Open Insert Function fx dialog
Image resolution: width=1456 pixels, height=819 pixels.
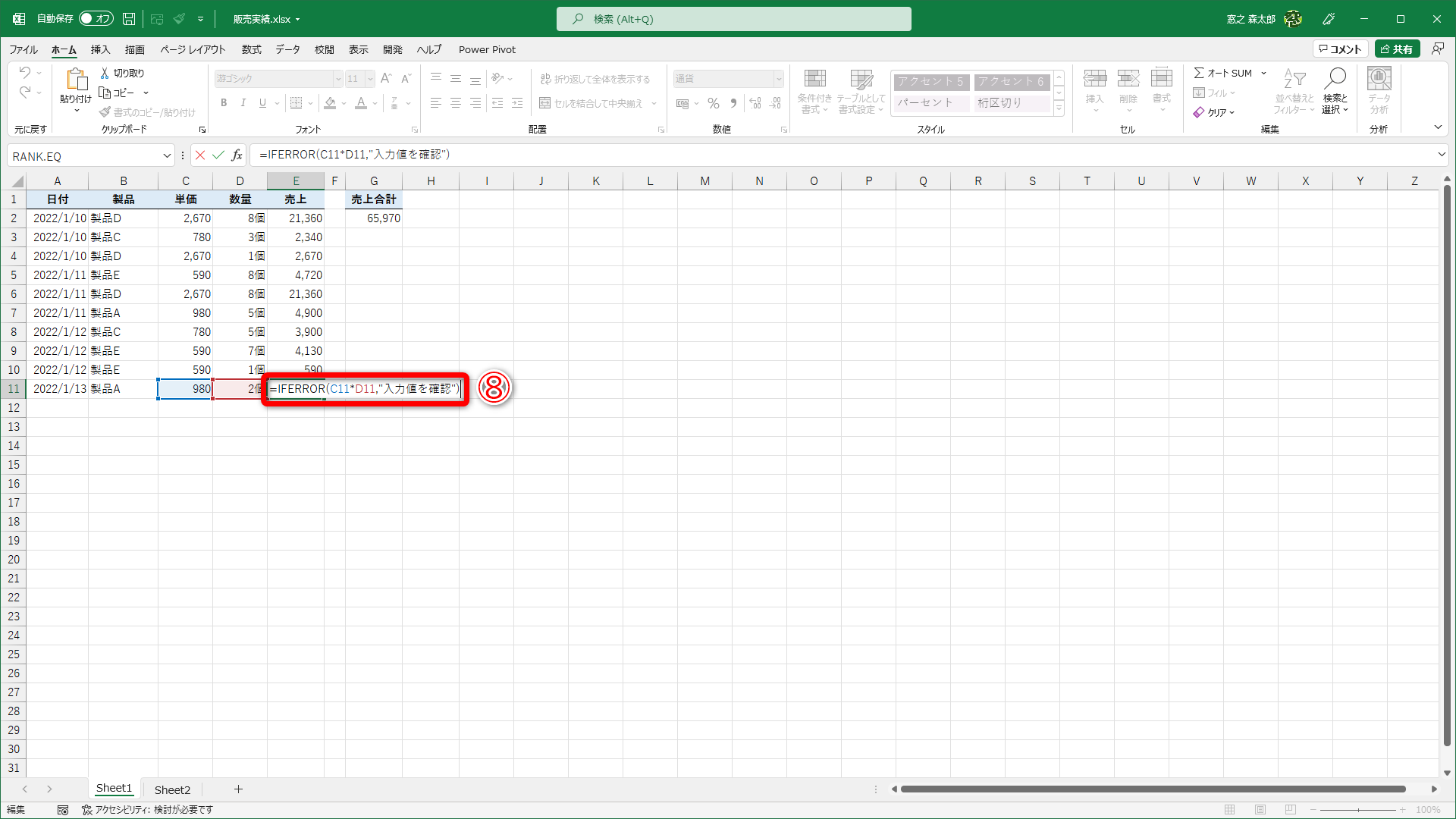(x=237, y=155)
